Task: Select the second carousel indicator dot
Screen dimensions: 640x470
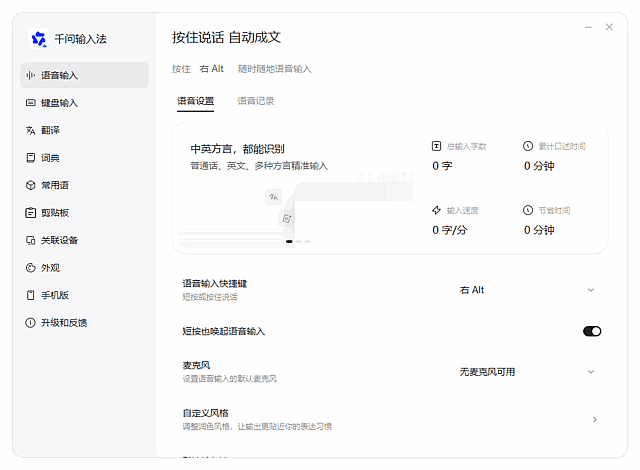Action: (x=299, y=242)
